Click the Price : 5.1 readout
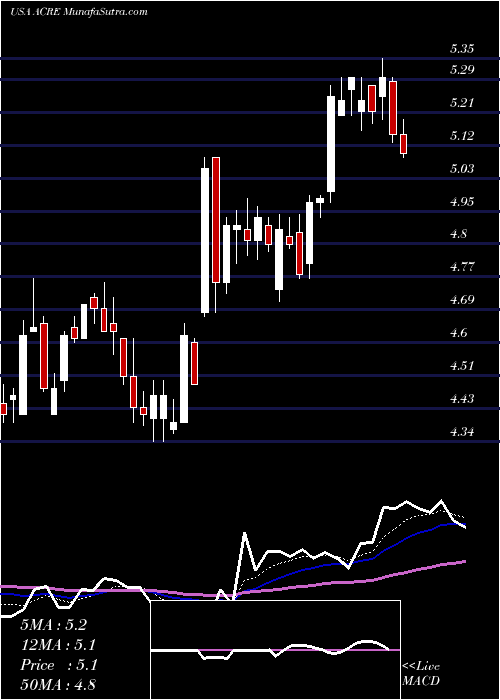500x700 pixels. [x=58, y=665]
